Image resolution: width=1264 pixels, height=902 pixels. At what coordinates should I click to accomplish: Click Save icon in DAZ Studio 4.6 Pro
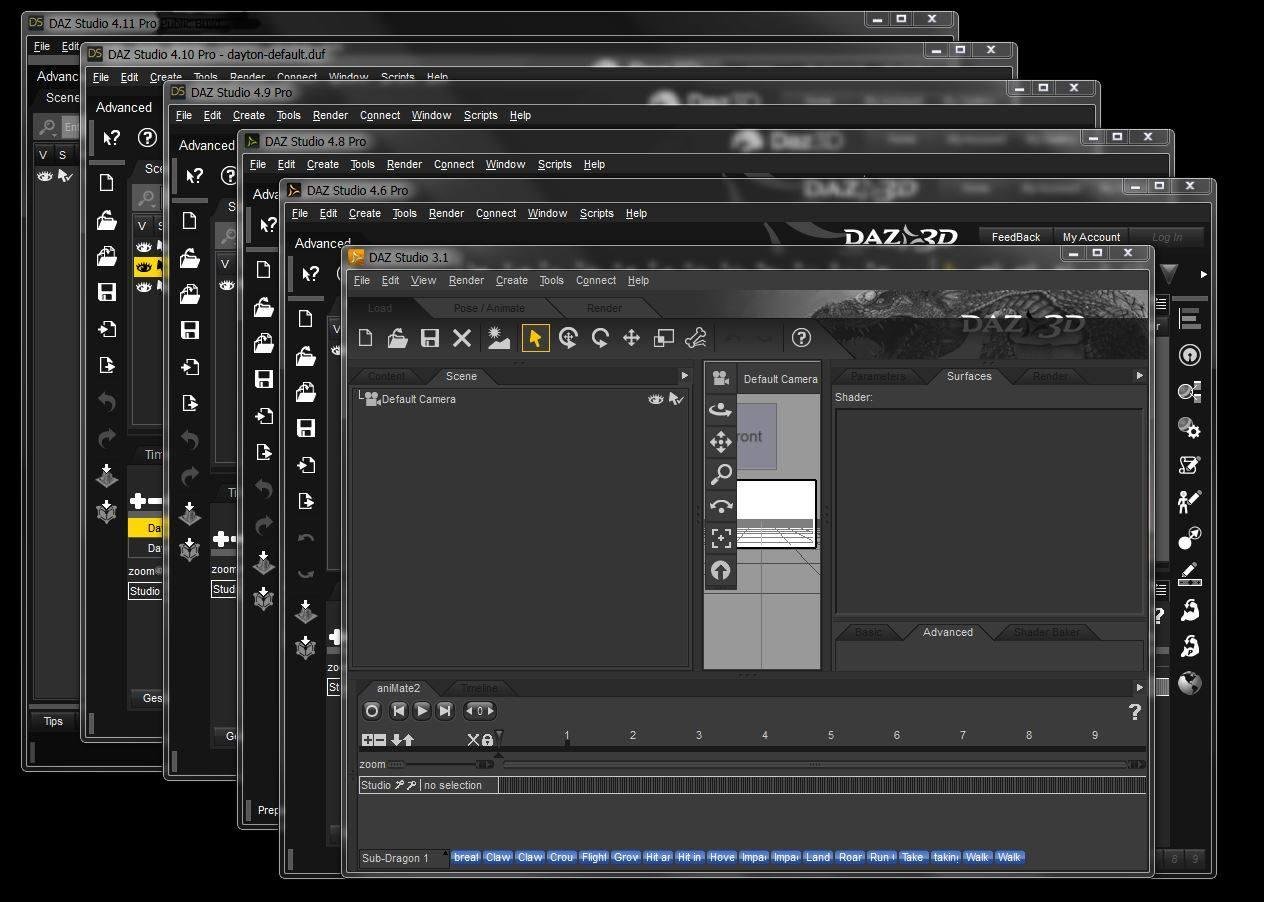306,428
